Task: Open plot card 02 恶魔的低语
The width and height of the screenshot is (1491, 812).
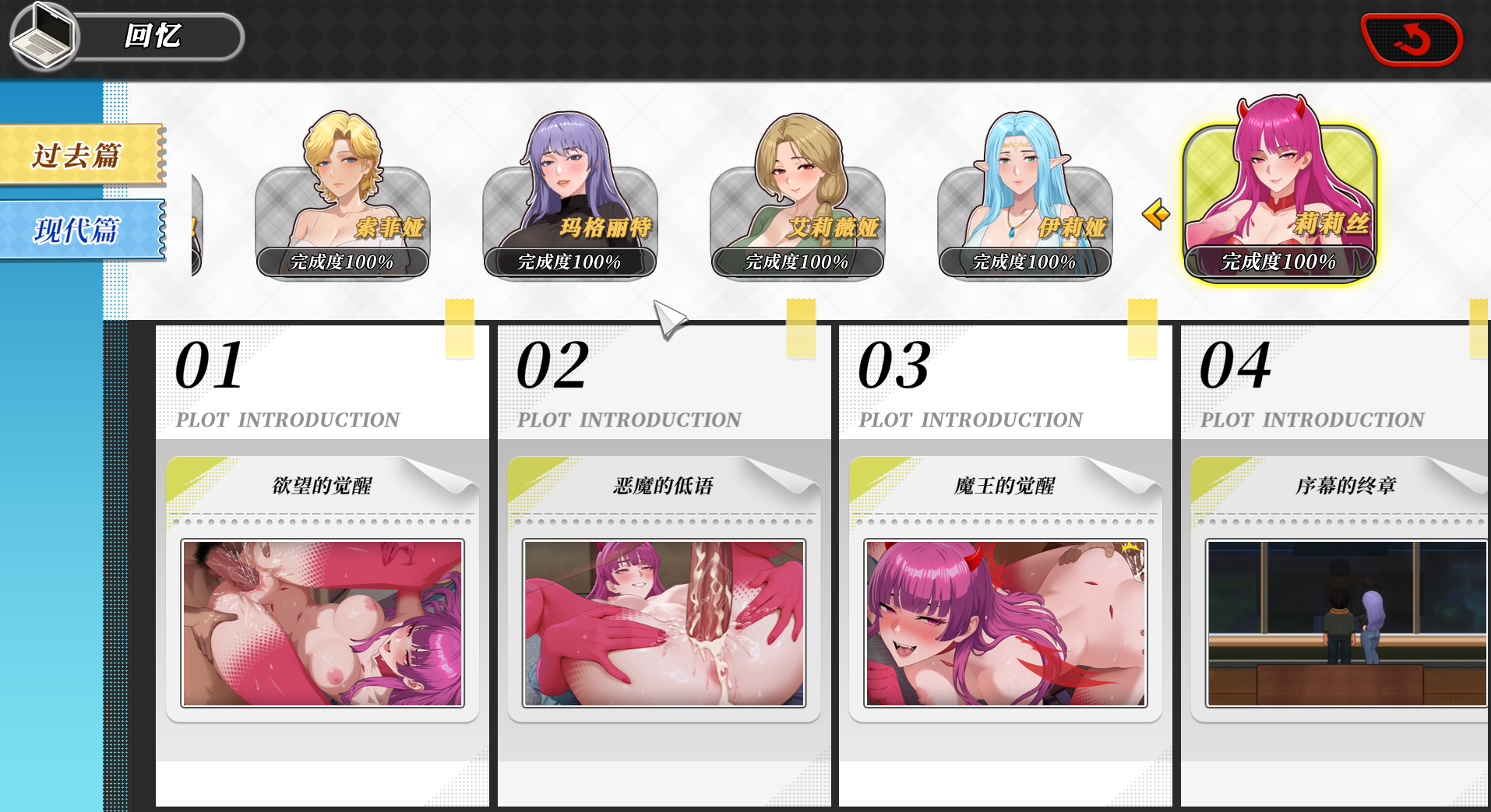Action: (x=664, y=565)
